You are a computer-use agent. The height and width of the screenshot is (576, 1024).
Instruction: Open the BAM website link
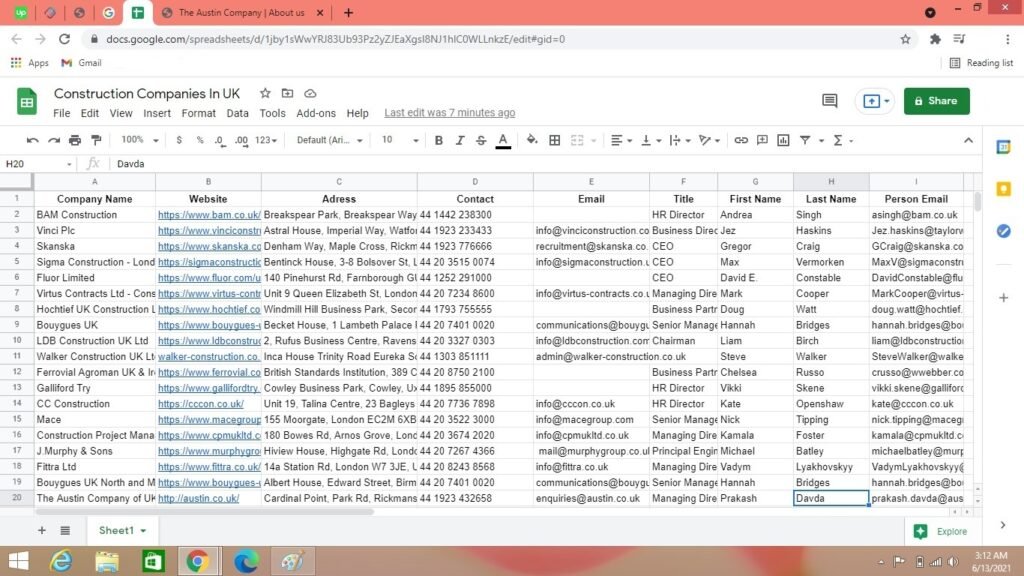(x=209, y=215)
